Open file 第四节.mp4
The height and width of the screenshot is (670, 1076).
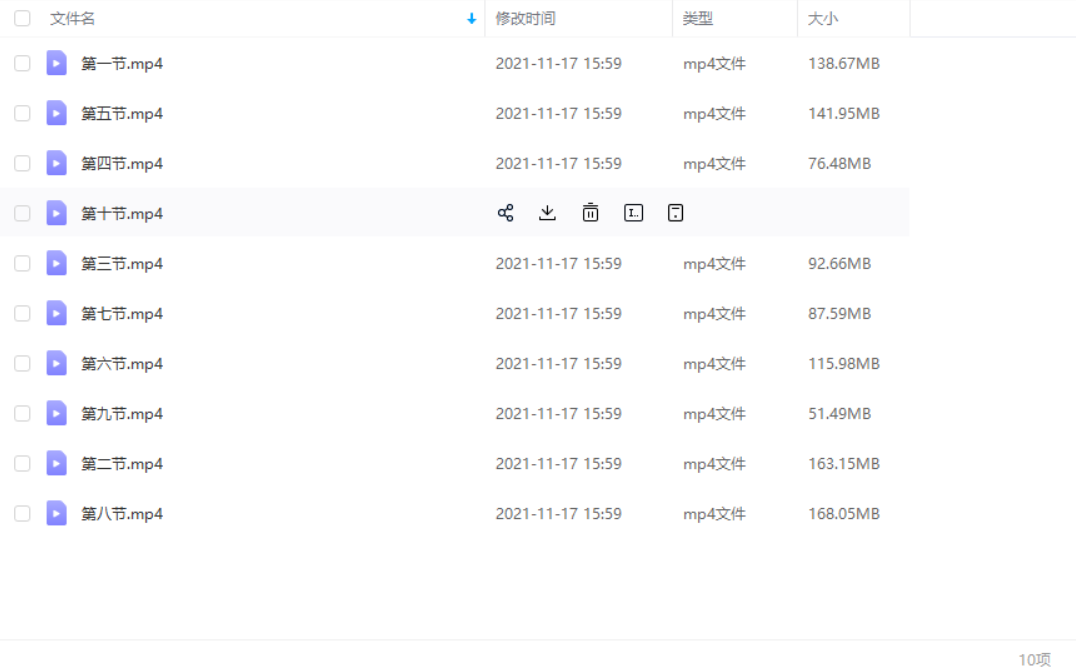point(122,164)
